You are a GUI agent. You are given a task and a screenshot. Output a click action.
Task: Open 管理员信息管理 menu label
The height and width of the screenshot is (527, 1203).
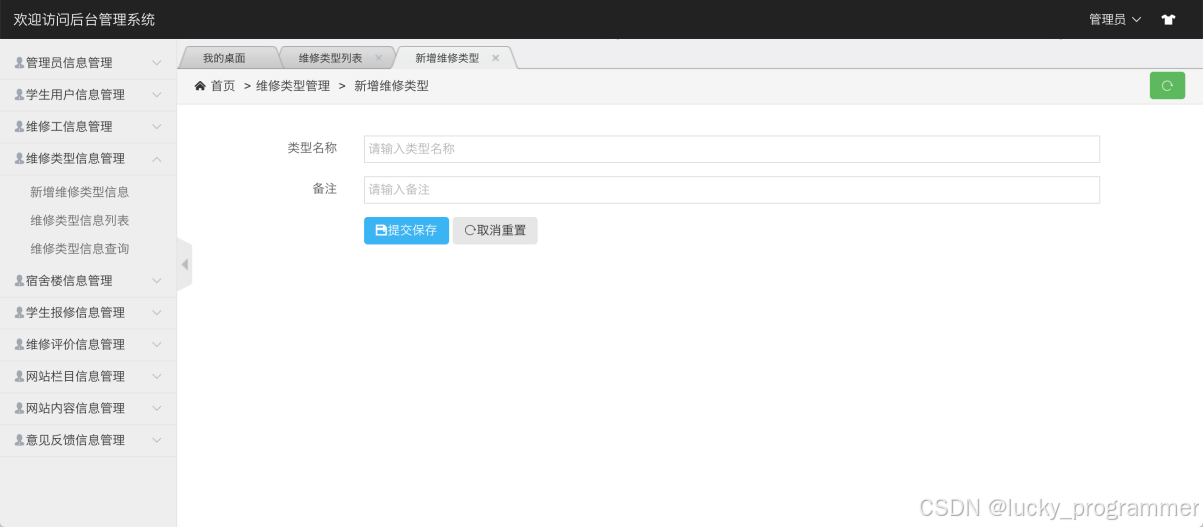[69, 62]
